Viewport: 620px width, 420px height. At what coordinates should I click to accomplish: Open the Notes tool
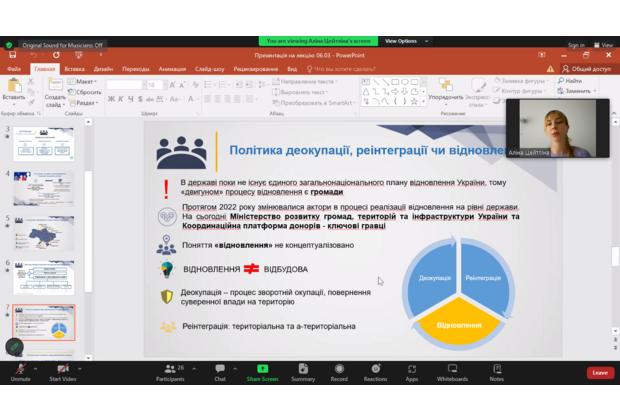[496, 369]
